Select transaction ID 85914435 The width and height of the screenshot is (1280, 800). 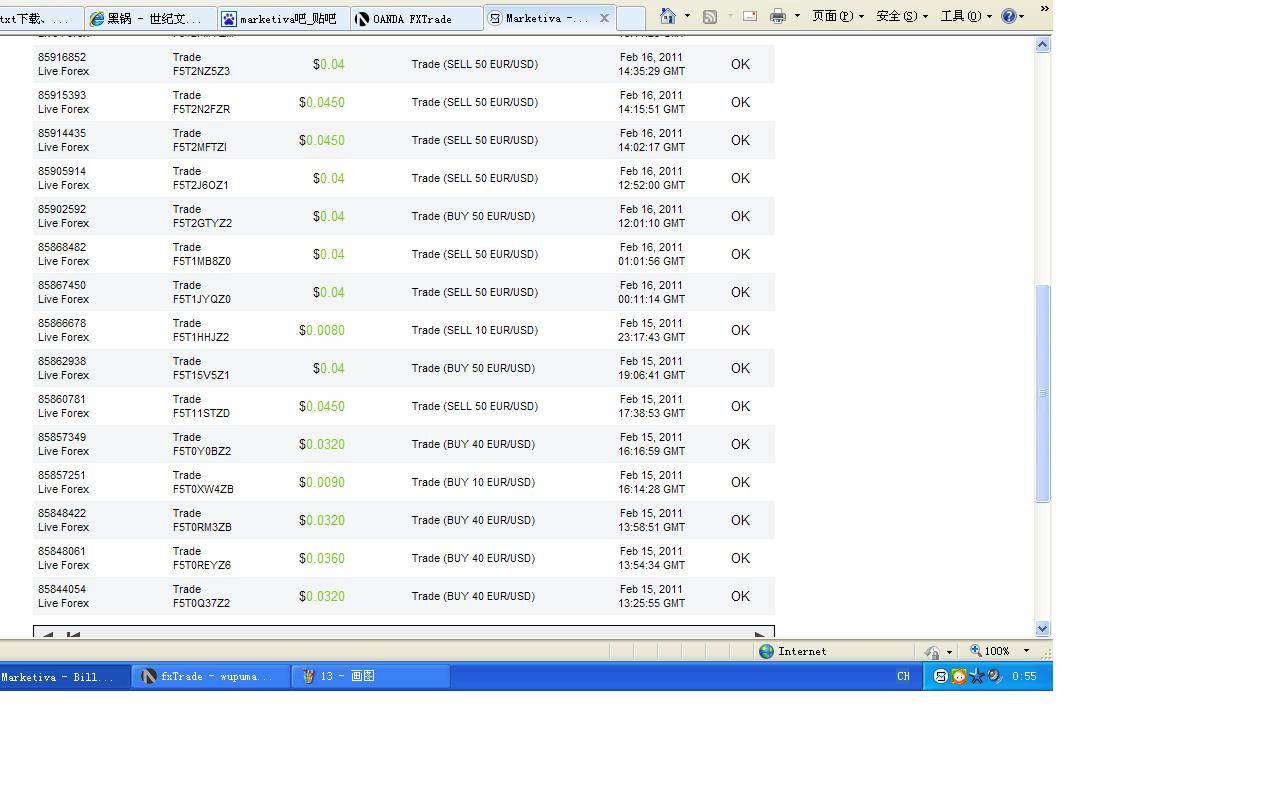(x=62, y=133)
